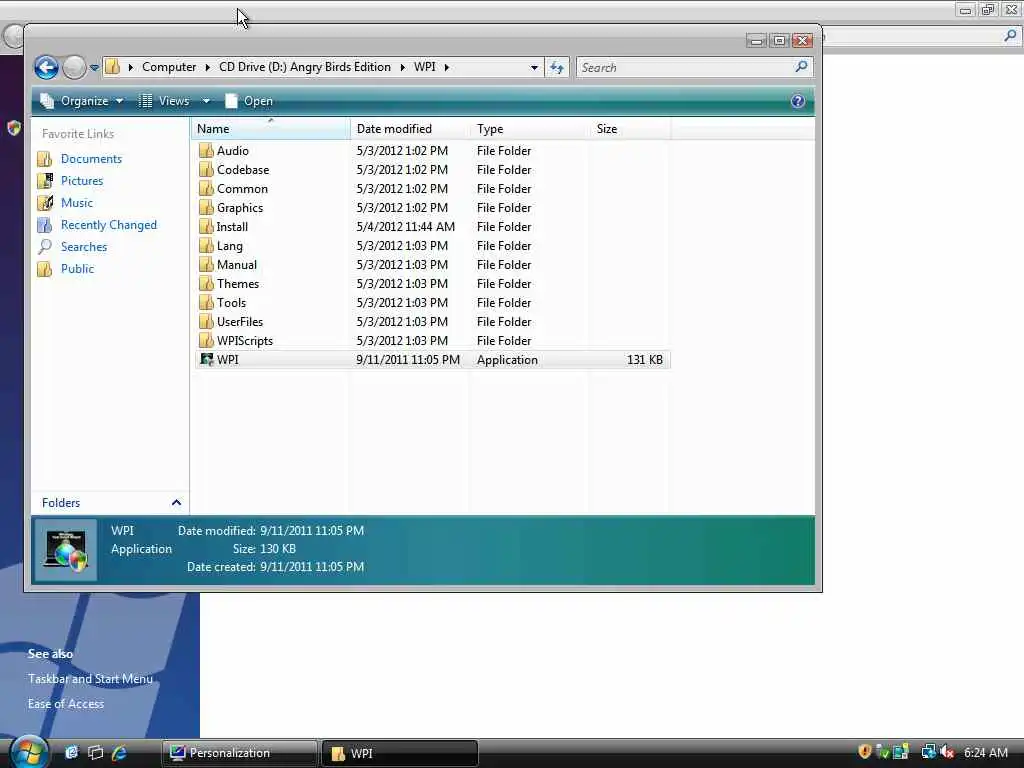Click the Searches magnifier icon in sidebar

point(44,247)
